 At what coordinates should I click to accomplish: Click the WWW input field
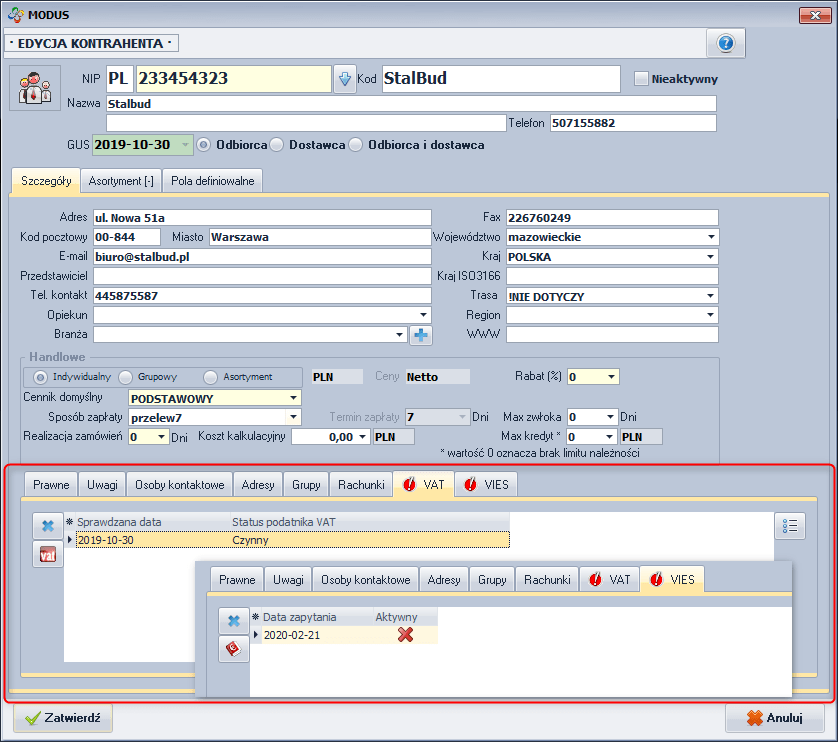(x=612, y=335)
